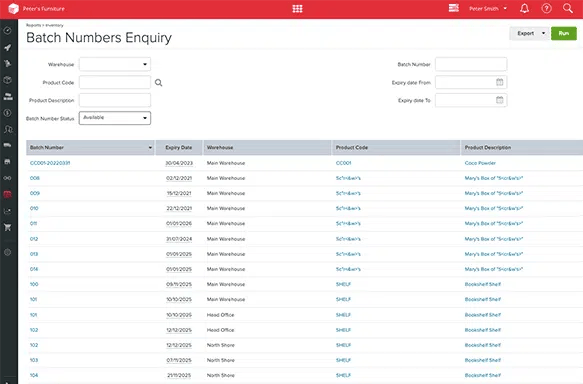This screenshot has height=384, width=583.
Task: Open the Expiry date From calendar icon
Action: 499,82
